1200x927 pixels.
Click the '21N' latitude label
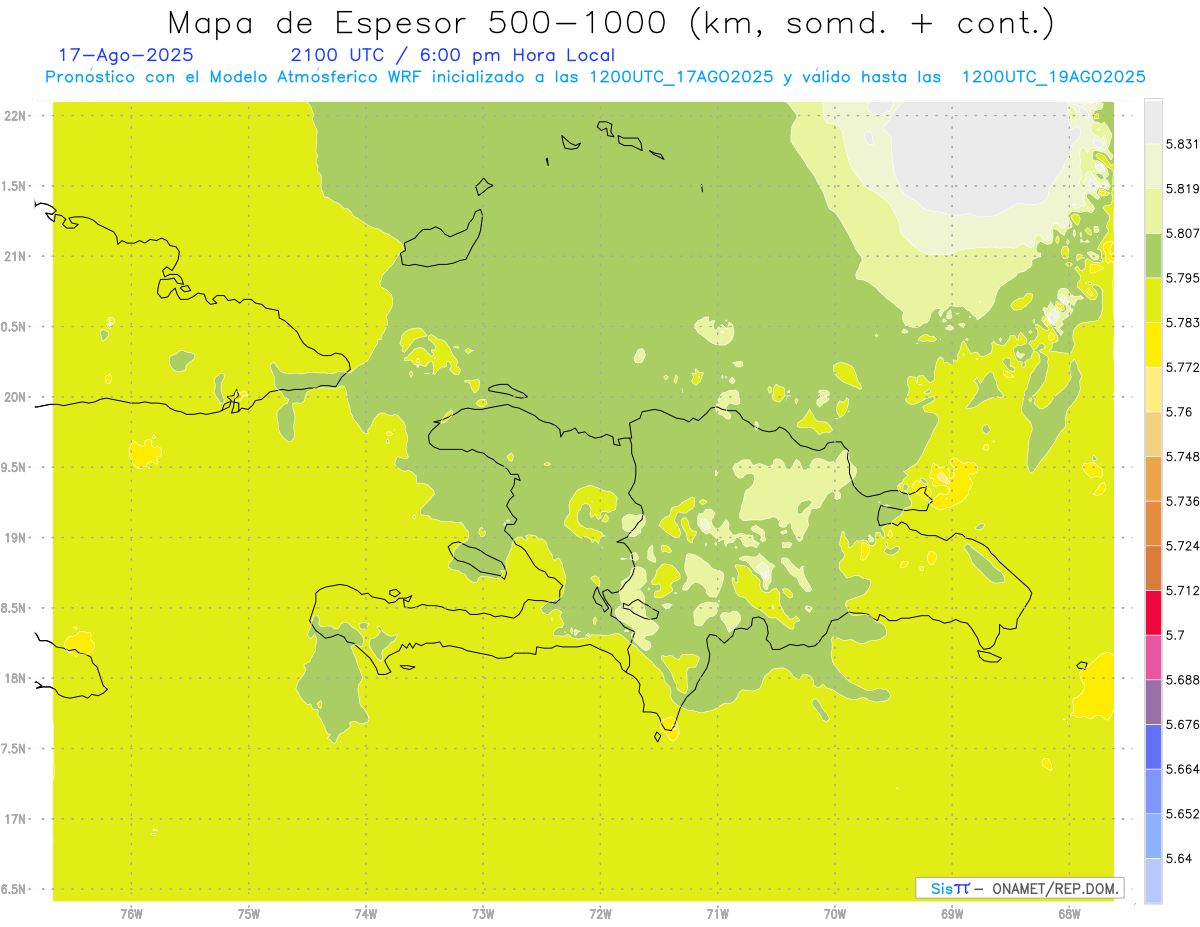(17, 256)
